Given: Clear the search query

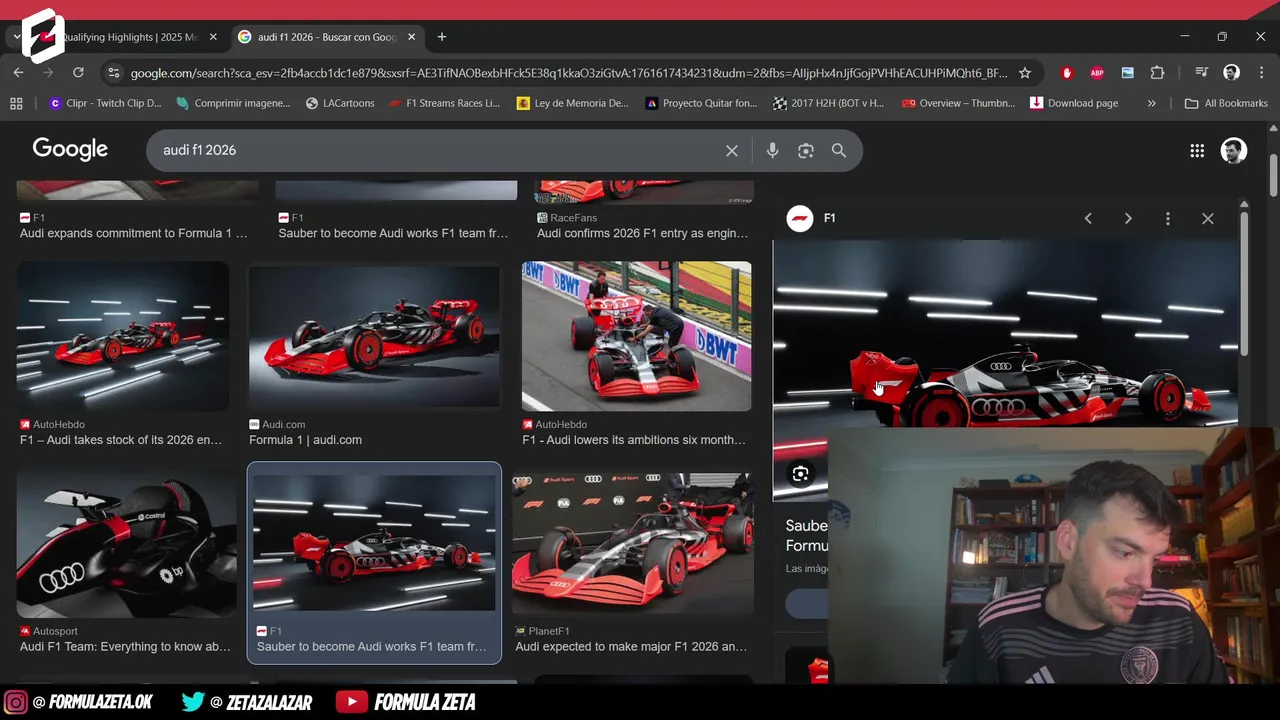Looking at the screenshot, I should pos(732,150).
